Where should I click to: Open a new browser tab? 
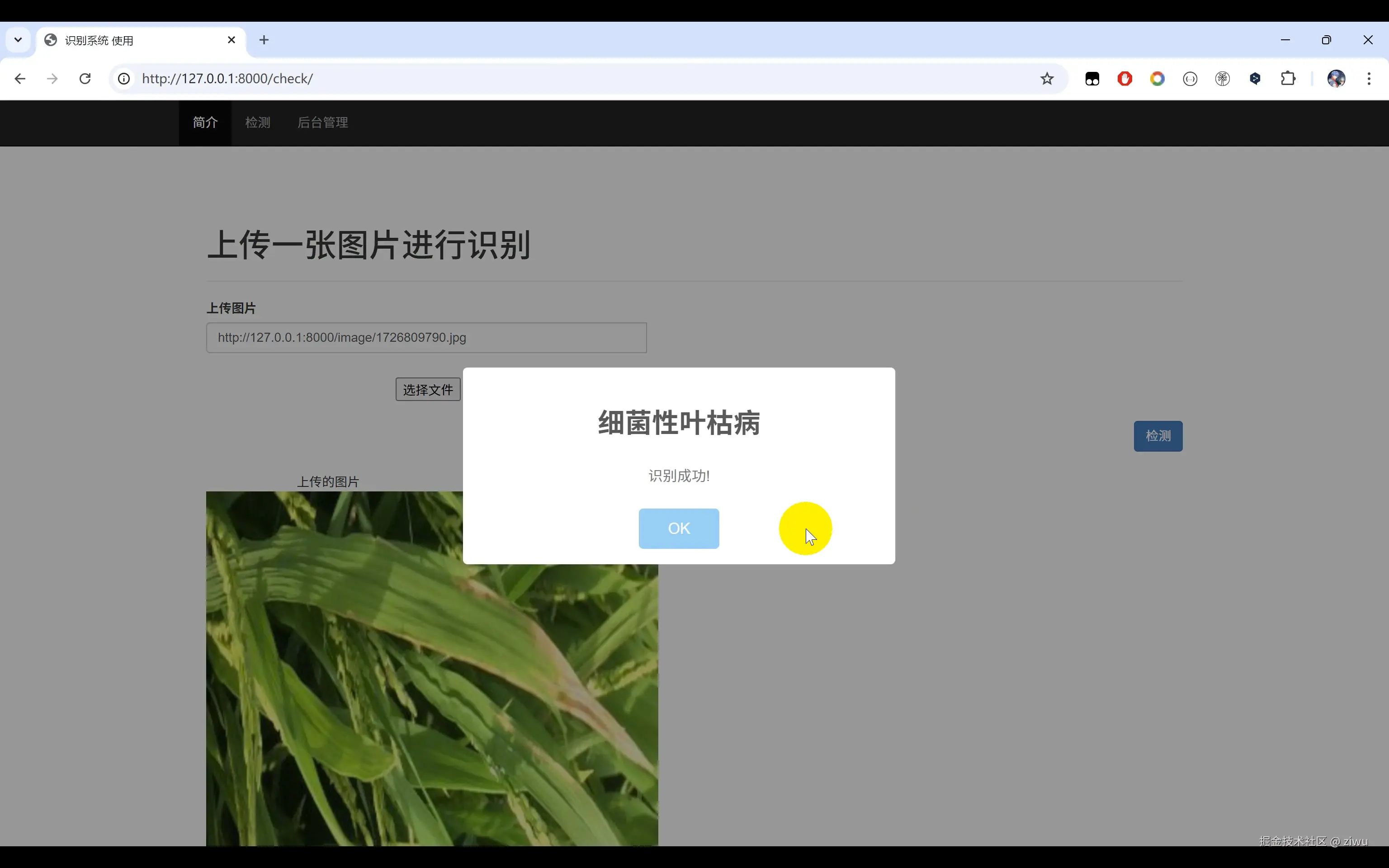264,40
